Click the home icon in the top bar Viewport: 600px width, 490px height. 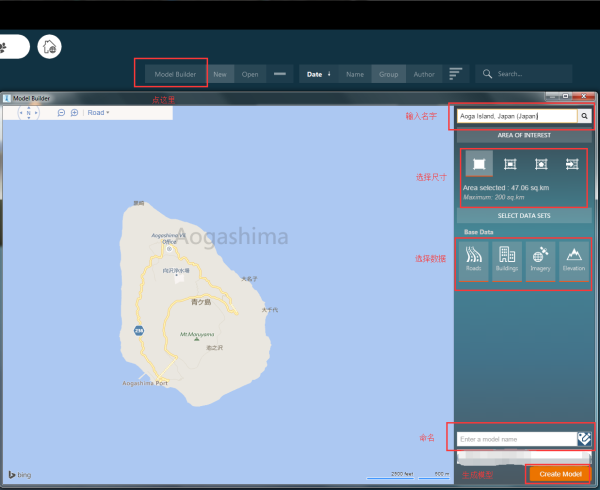[49, 47]
